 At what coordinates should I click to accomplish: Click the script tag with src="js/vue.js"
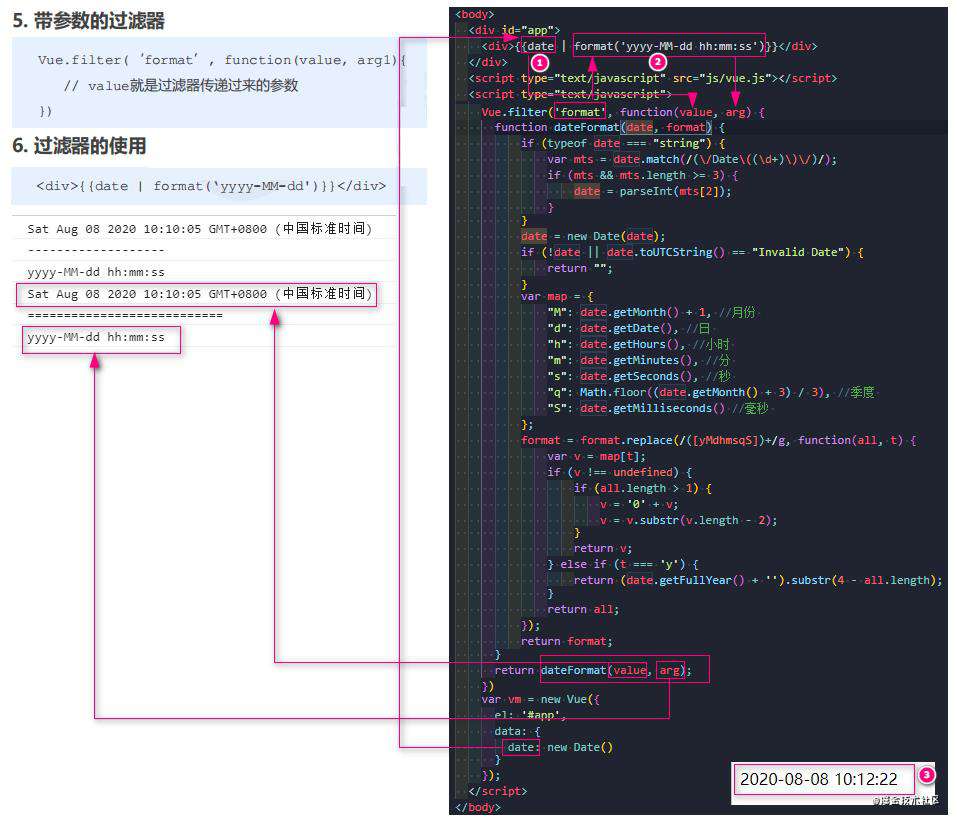(652, 78)
